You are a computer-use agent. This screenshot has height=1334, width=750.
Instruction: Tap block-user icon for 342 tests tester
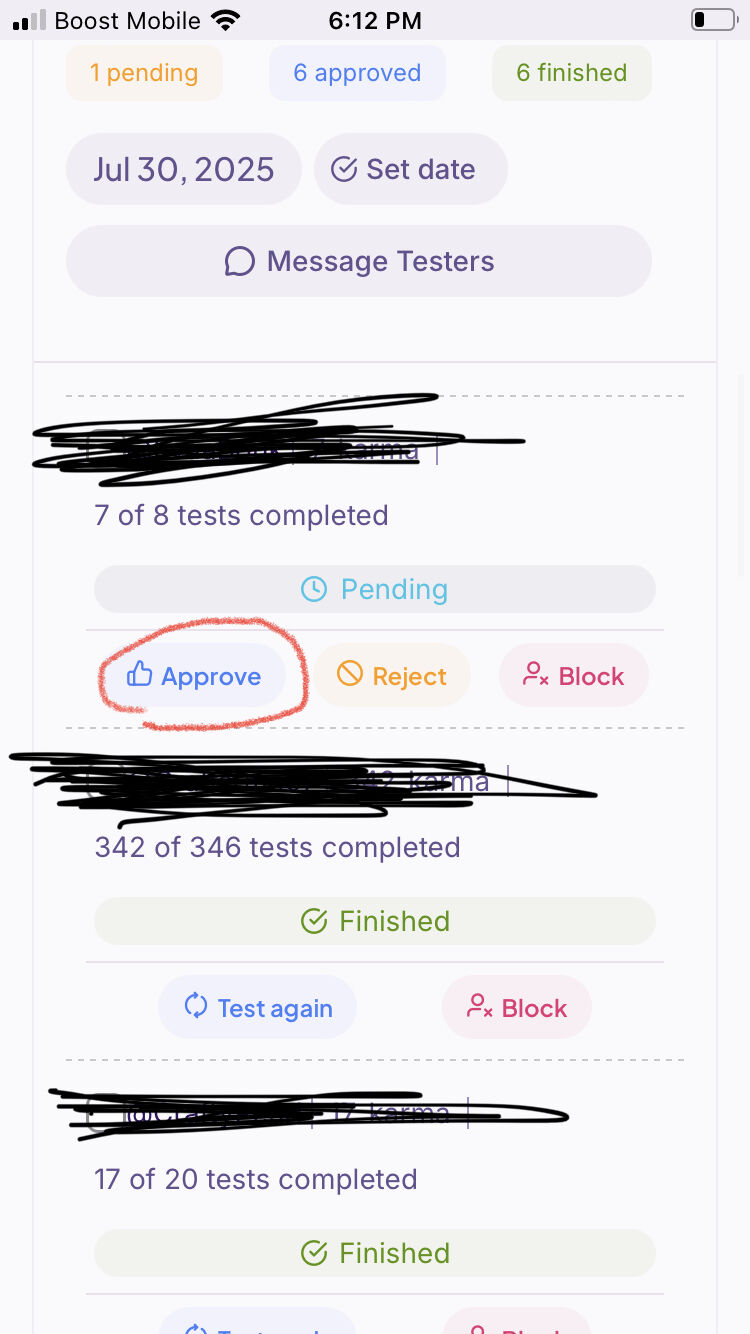[x=480, y=1007]
